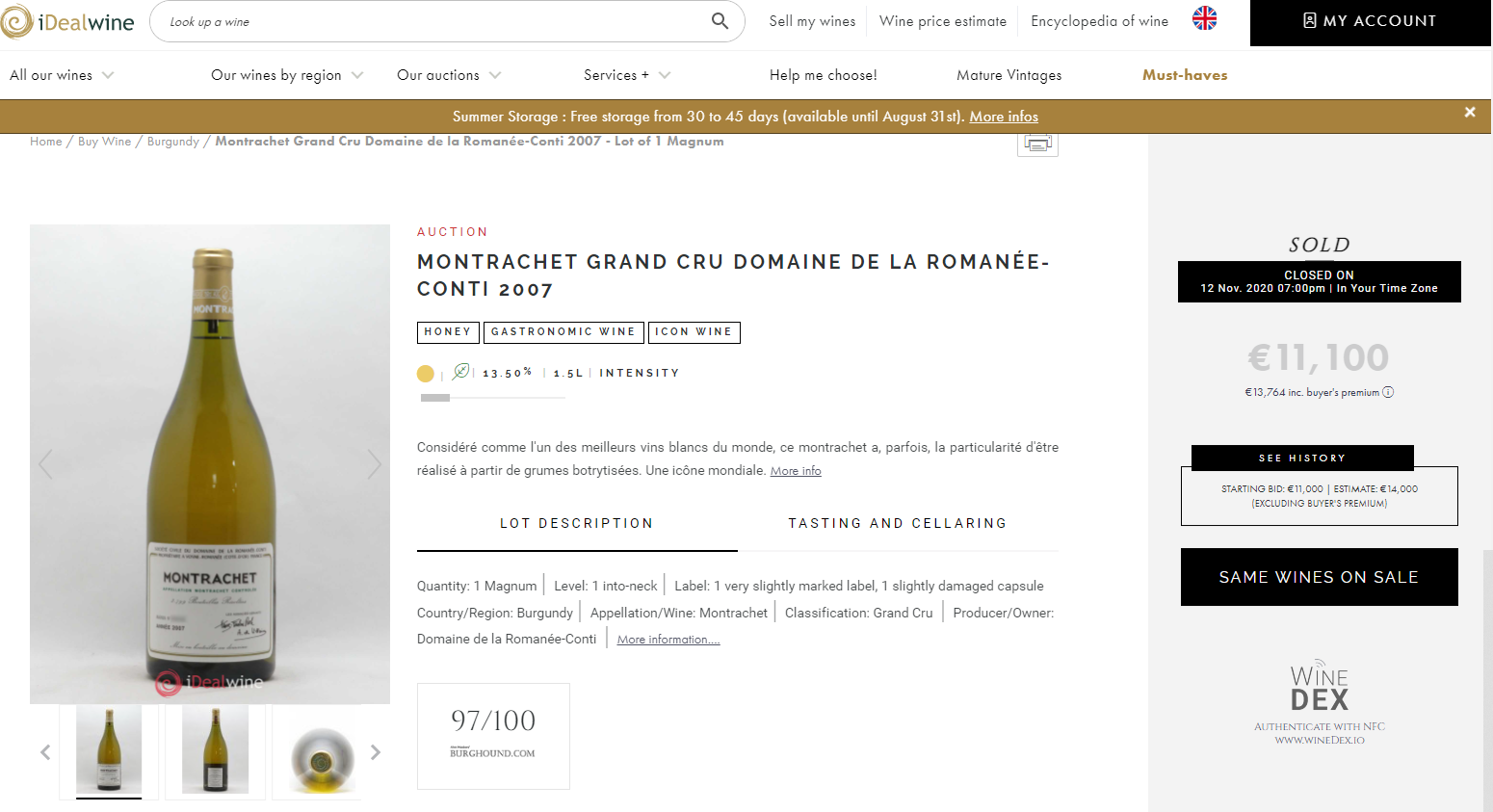Open the See History button
The height and width of the screenshot is (812, 1493).
1301,458
